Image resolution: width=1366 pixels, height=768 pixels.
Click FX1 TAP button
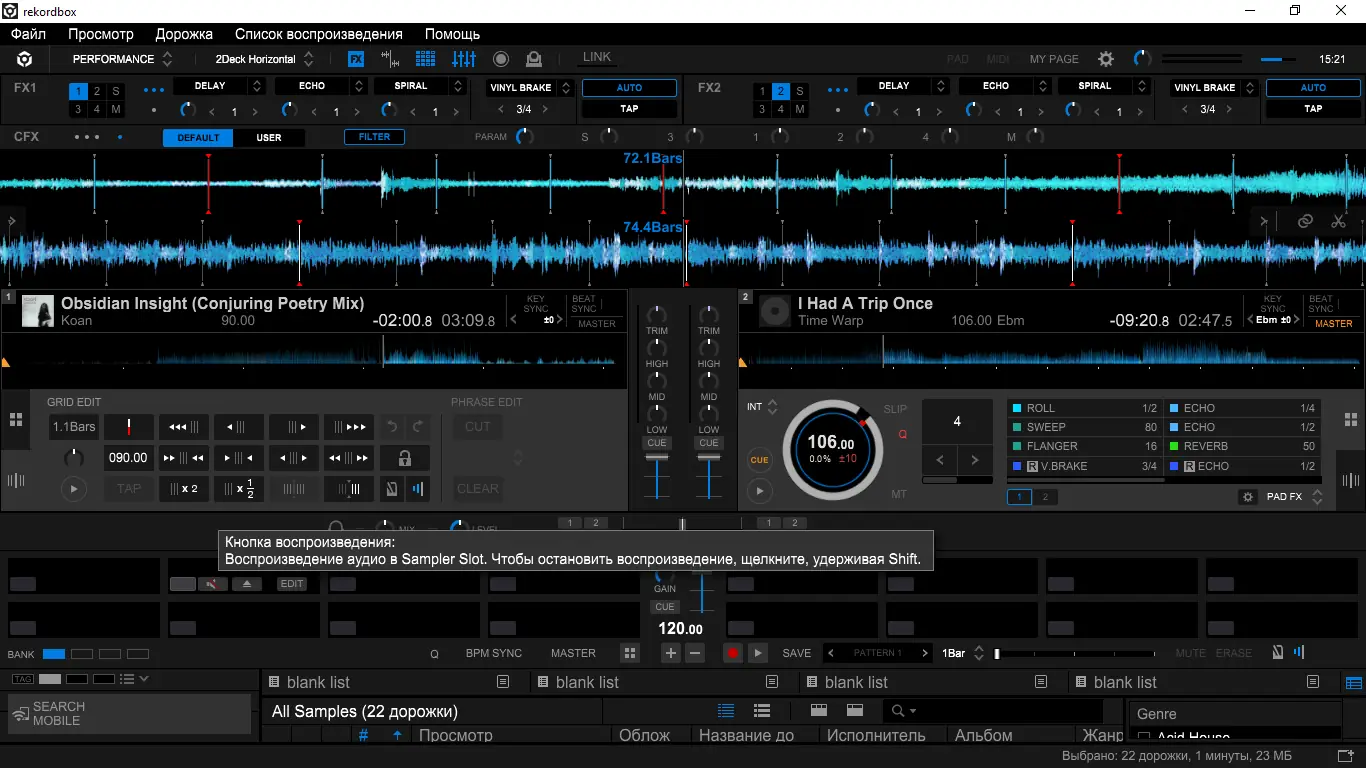click(x=629, y=109)
